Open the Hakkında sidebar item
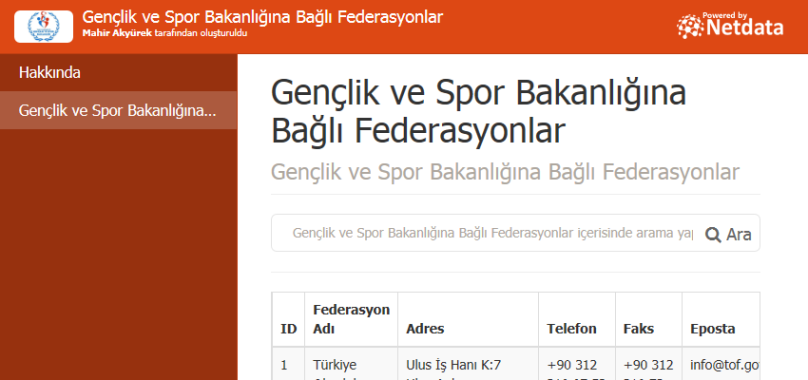 [x=119, y=73]
